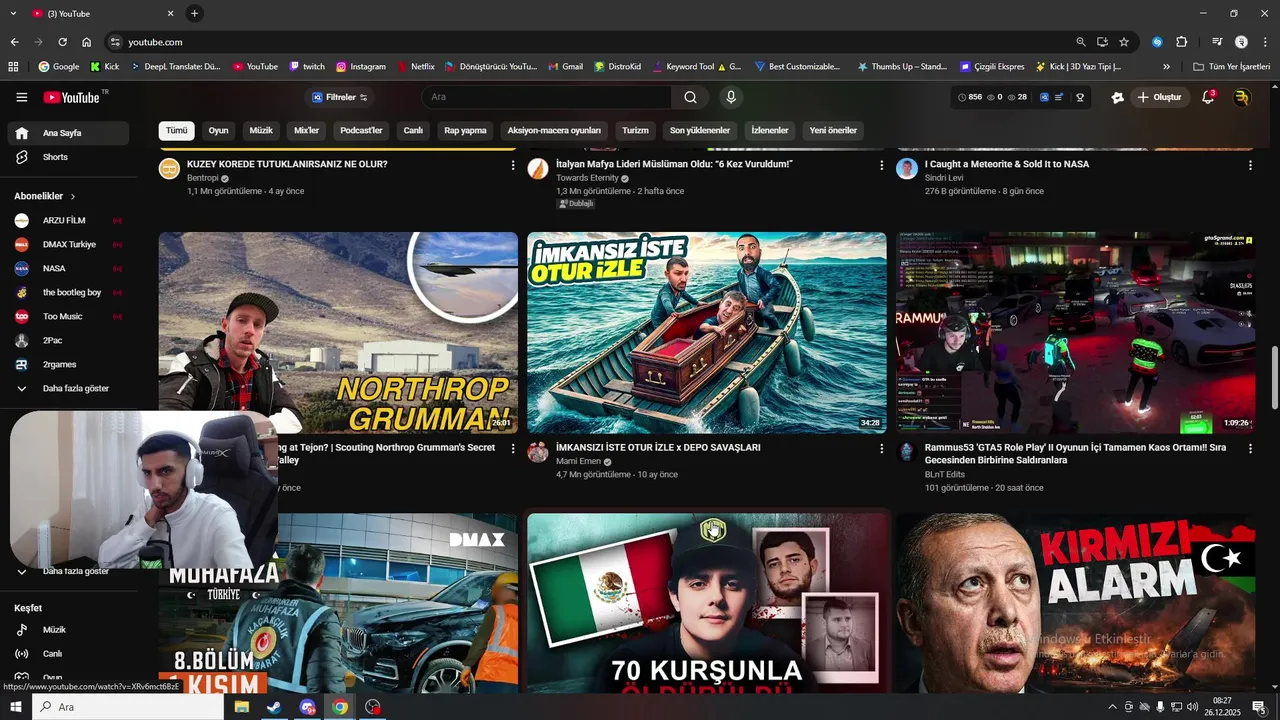
Task: Click the sparkle icon beside Oluştur
Action: pos(1118,97)
